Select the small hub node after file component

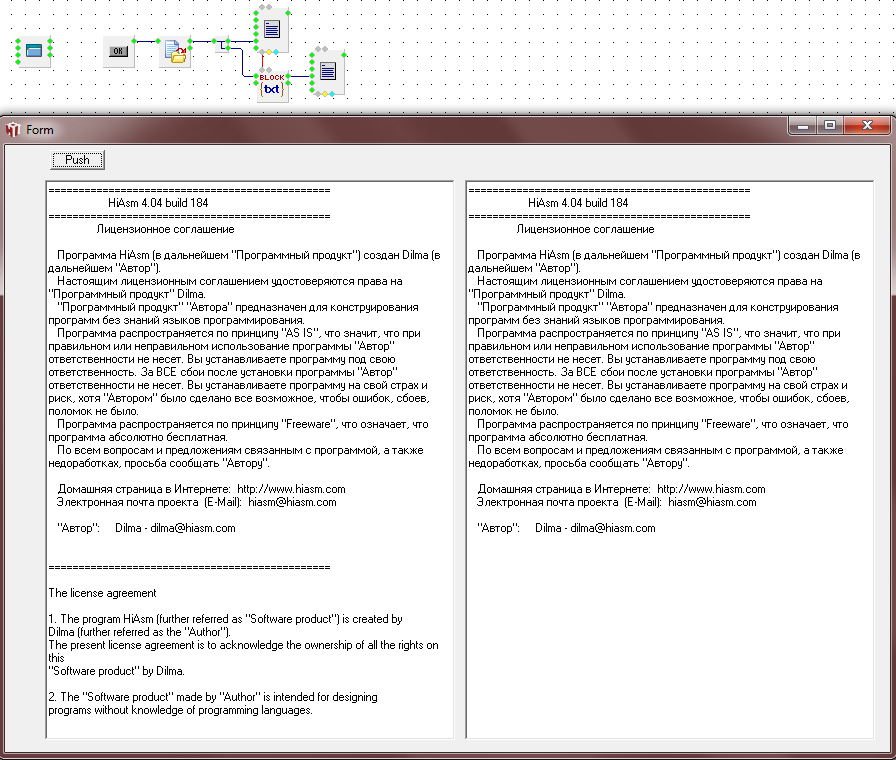pos(222,45)
